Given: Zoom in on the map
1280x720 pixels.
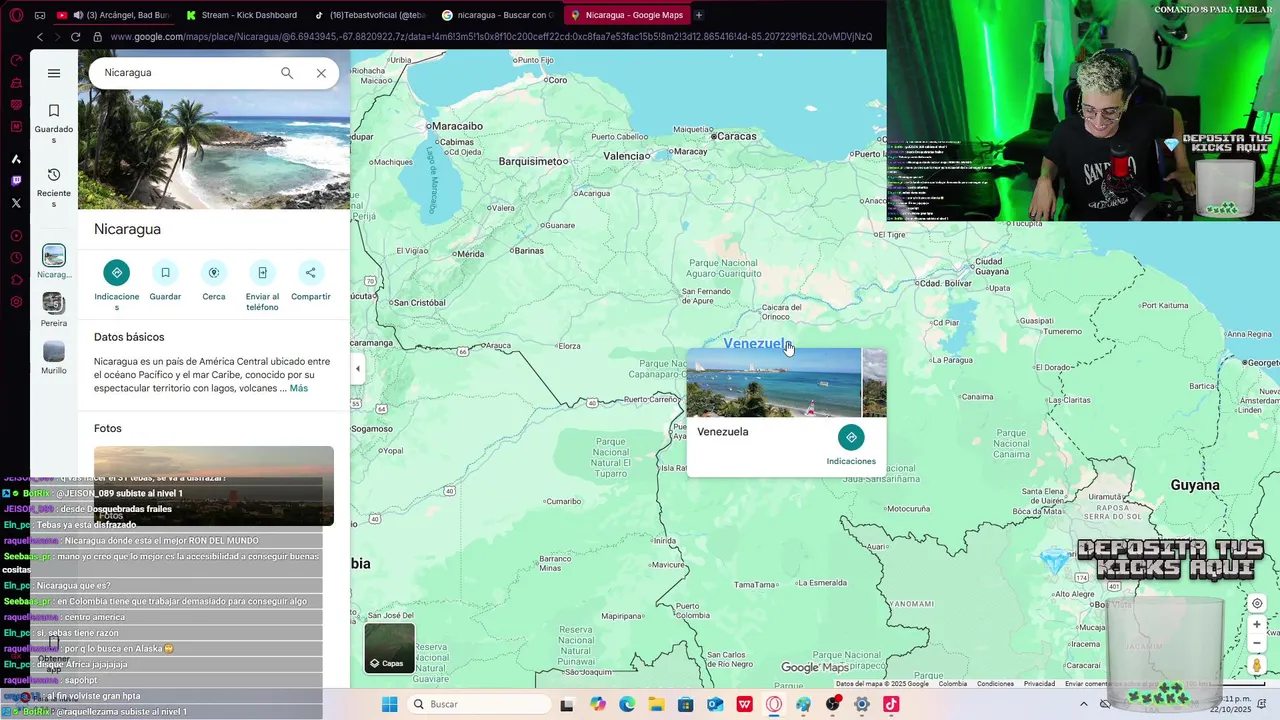Looking at the screenshot, I should point(1257,624).
